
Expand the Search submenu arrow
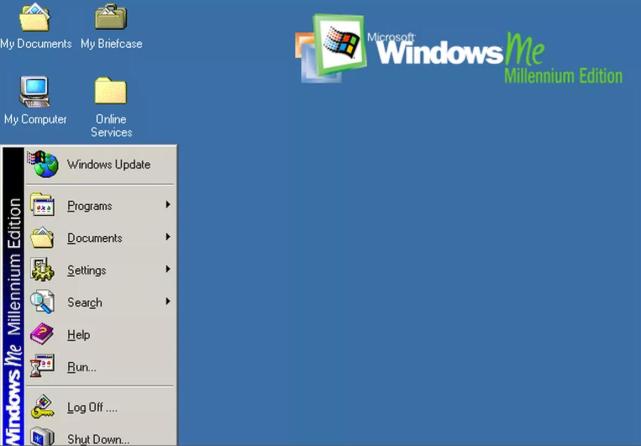[x=168, y=301]
